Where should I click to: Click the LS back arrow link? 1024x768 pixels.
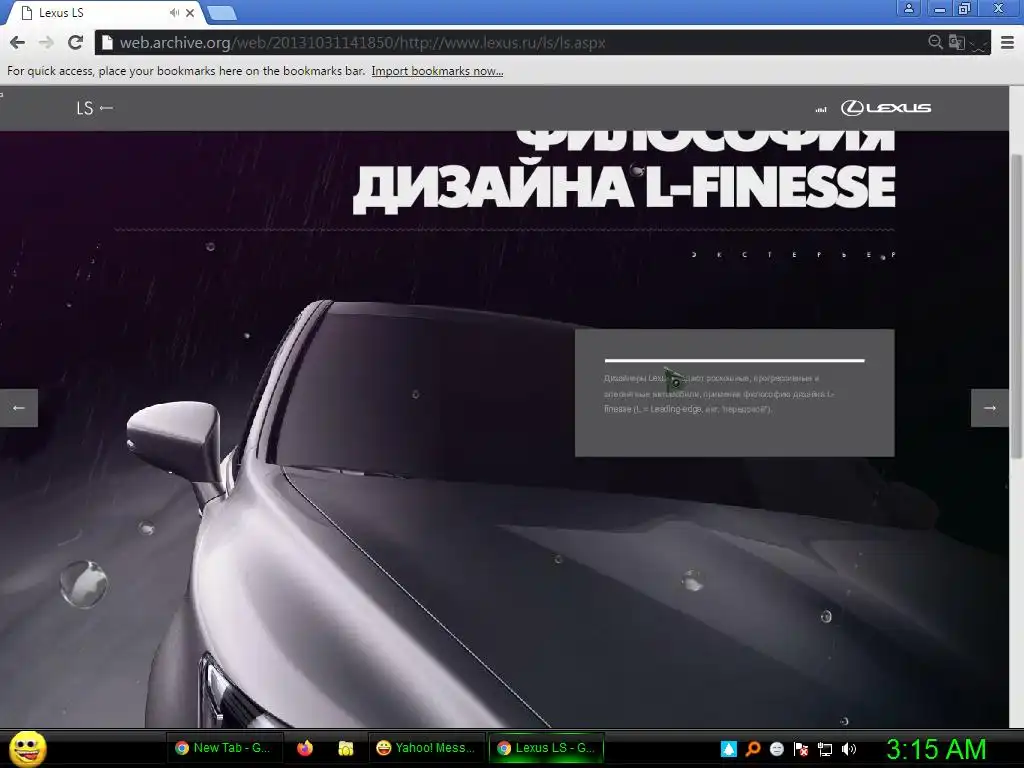click(x=95, y=108)
